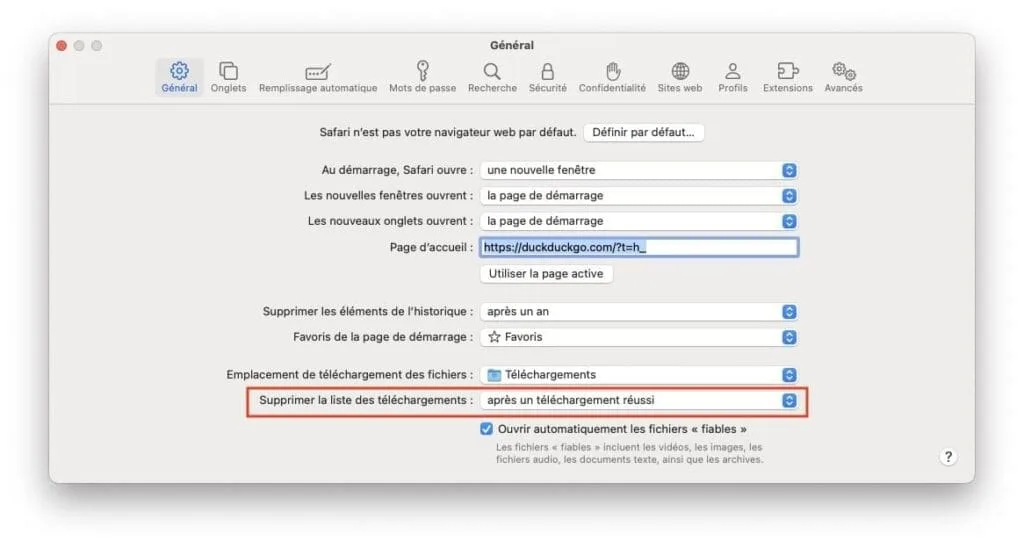The height and width of the screenshot is (548, 1024).
Task: Close the preferences window with red button
Action: click(x=61, y=46)
